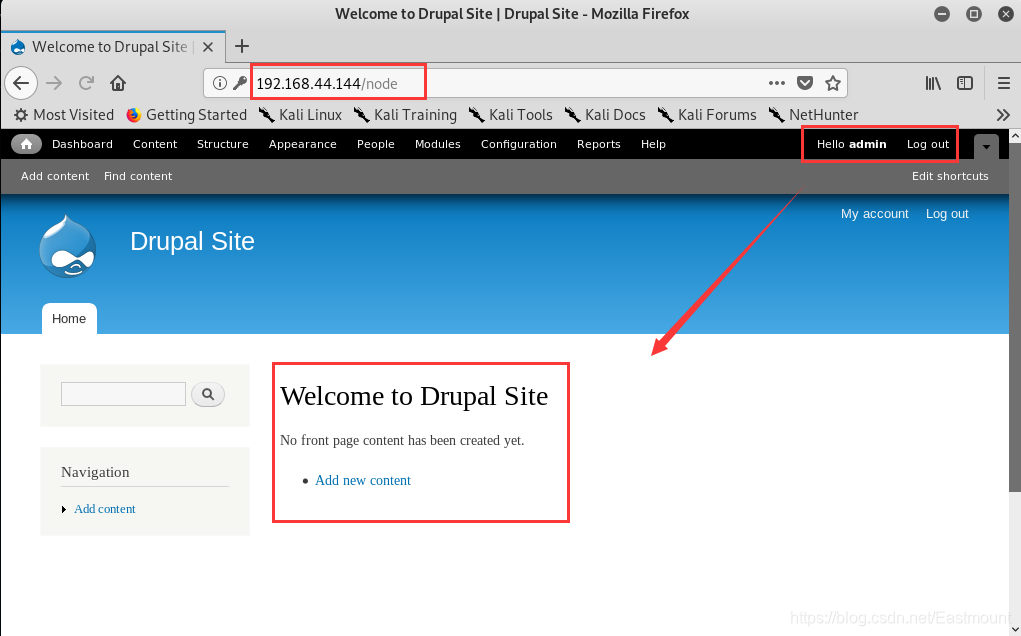Open the Configuration admin menu
Image resolution: width=1021 pixels, height=636 pixels.
519,145
